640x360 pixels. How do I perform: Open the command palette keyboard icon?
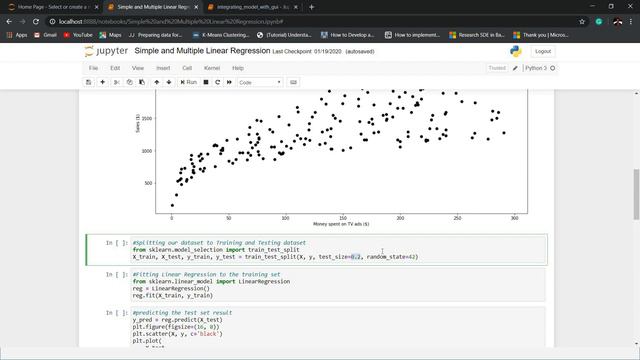coord(293,82)
